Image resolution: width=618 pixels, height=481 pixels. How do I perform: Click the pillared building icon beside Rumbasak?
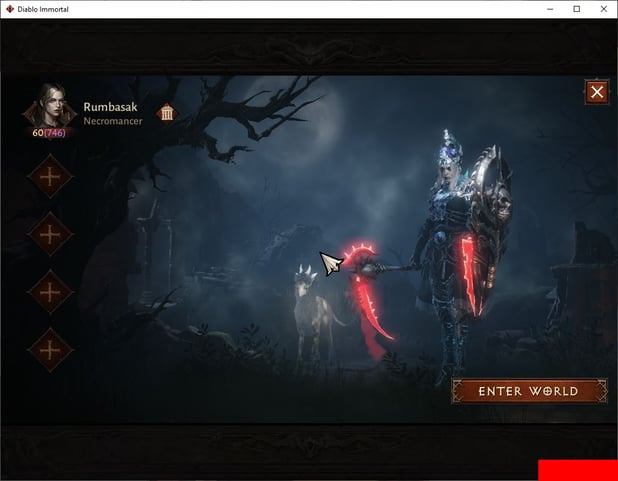[x=167, y=112]
